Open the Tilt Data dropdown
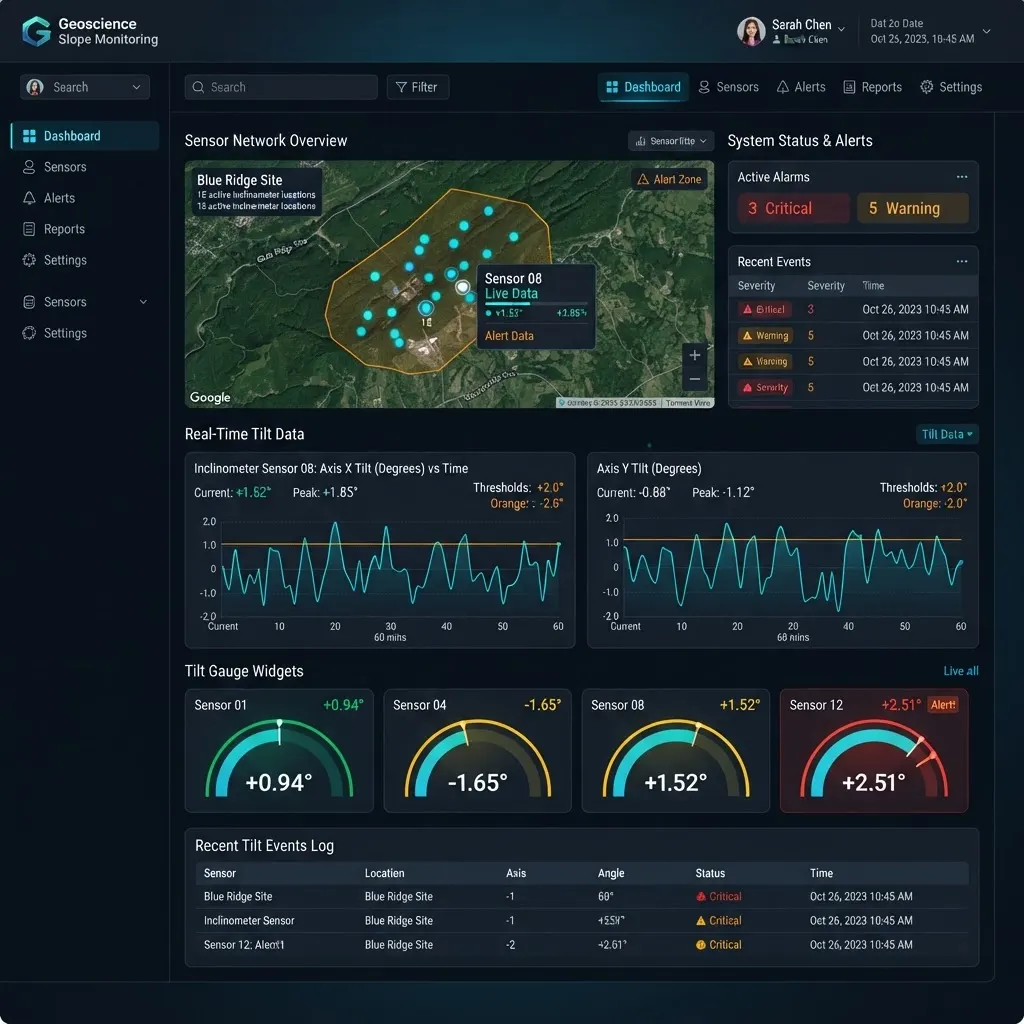This screenshot has width=1024, height=1024. pyautogui.click(x=947, y=434)
